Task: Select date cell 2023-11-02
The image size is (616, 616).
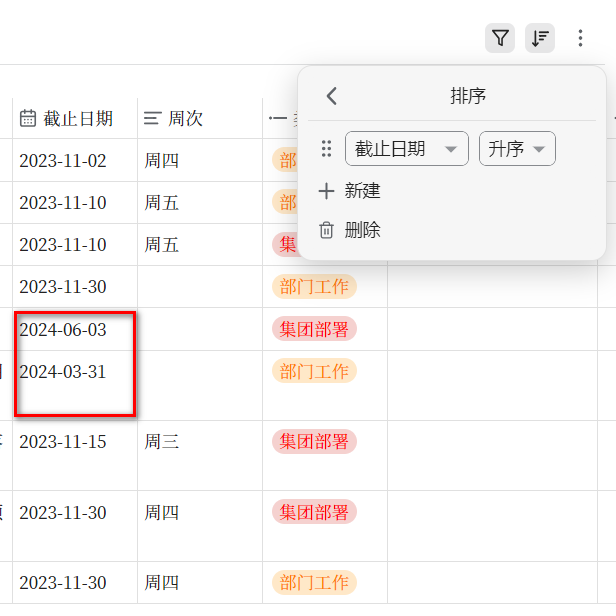Action: (75, 160)
